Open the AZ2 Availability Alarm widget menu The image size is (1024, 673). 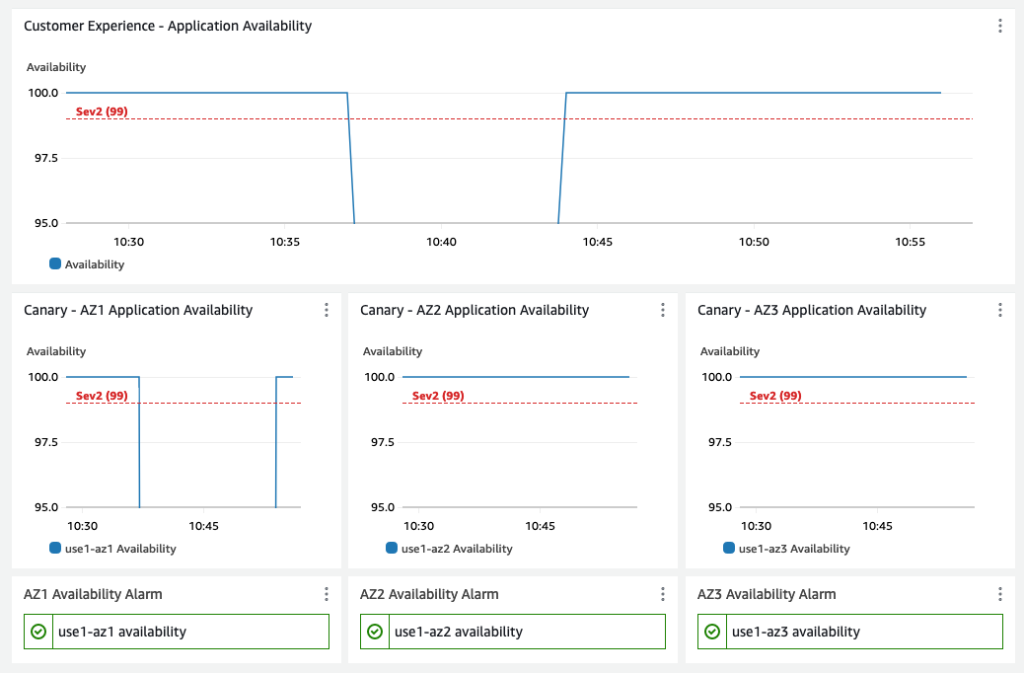pyautogui.click(x=663, y=593)
